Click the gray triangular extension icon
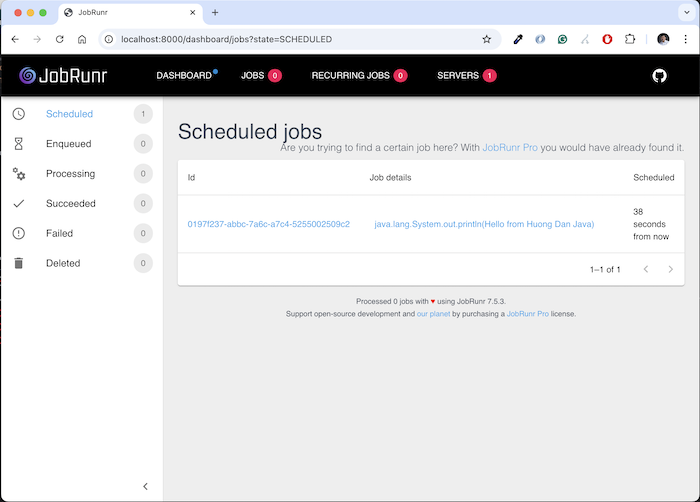This screenshot has height=502, width=700. [585, 39]
